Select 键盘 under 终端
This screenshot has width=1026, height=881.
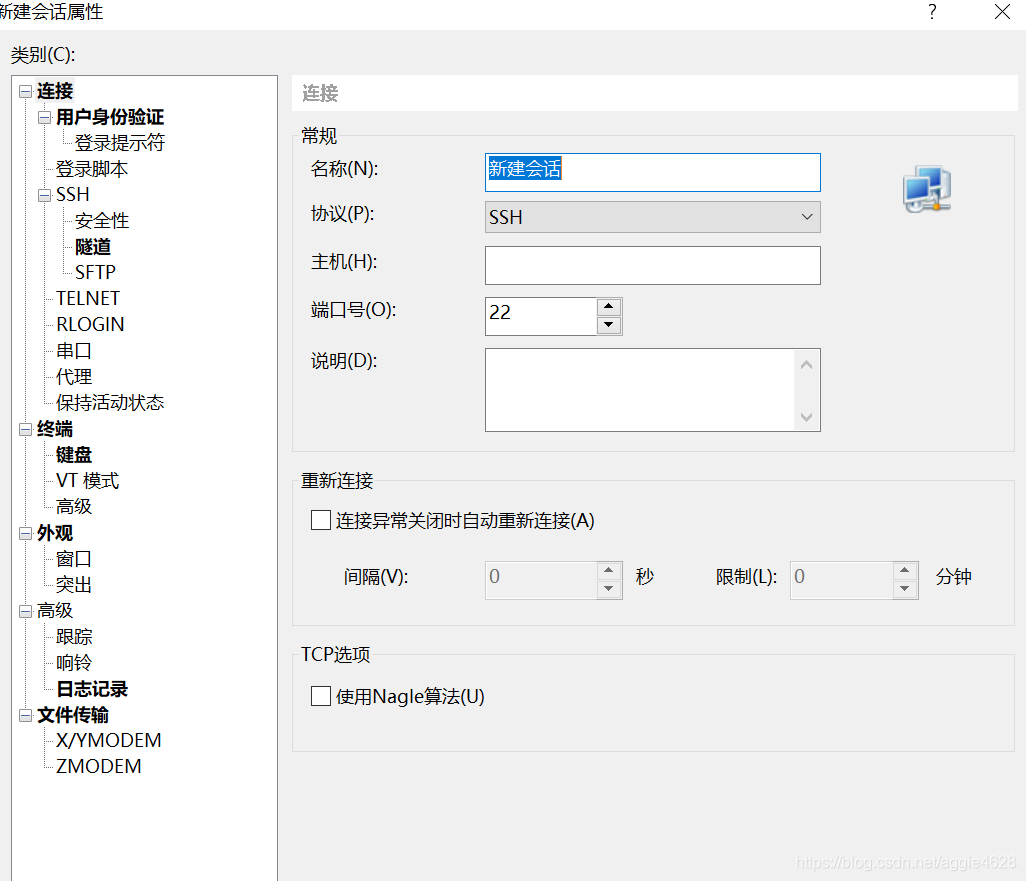(73, 455)
